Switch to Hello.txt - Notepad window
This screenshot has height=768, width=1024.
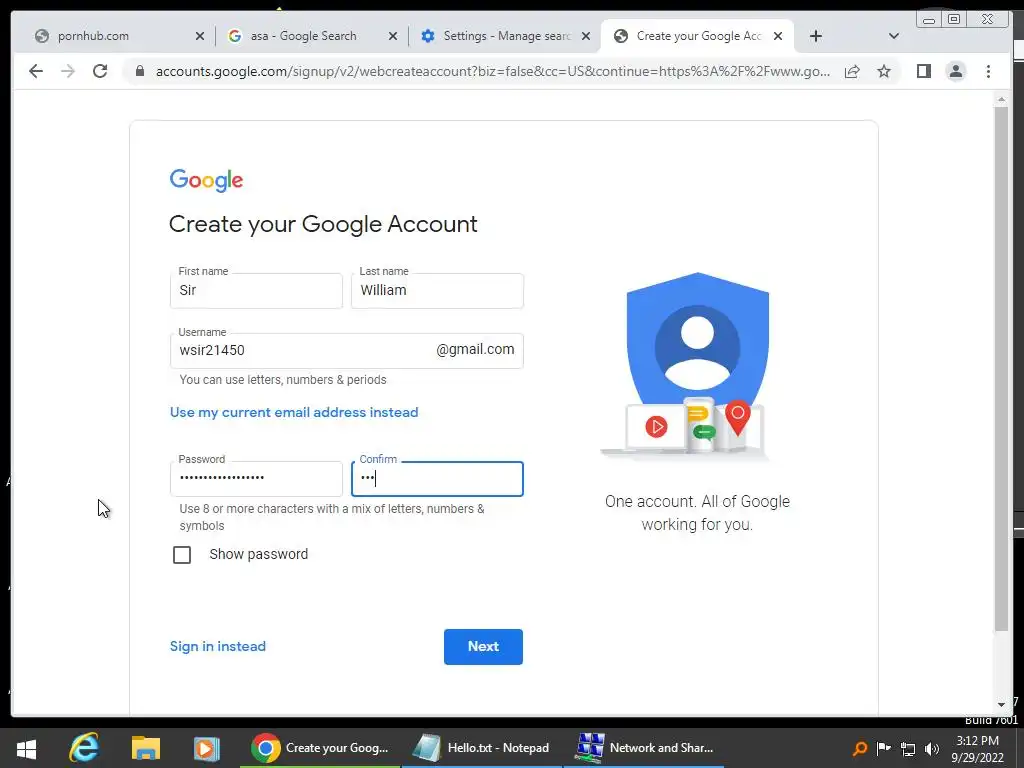point(481,748)
